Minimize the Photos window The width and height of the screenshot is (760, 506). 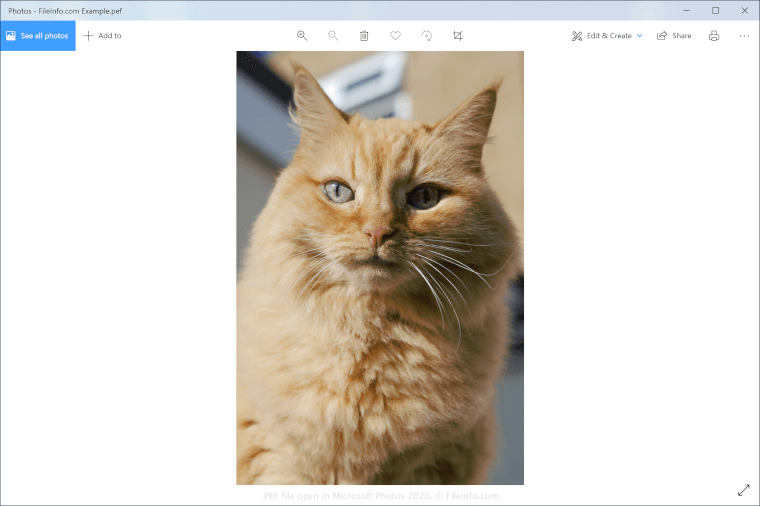[x=688, y=10]
